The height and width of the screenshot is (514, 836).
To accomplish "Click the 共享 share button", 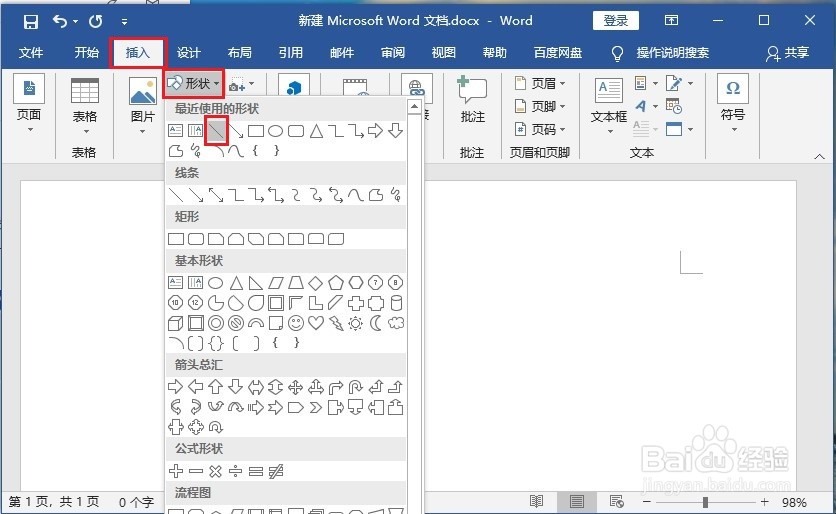I will (787, 53).
